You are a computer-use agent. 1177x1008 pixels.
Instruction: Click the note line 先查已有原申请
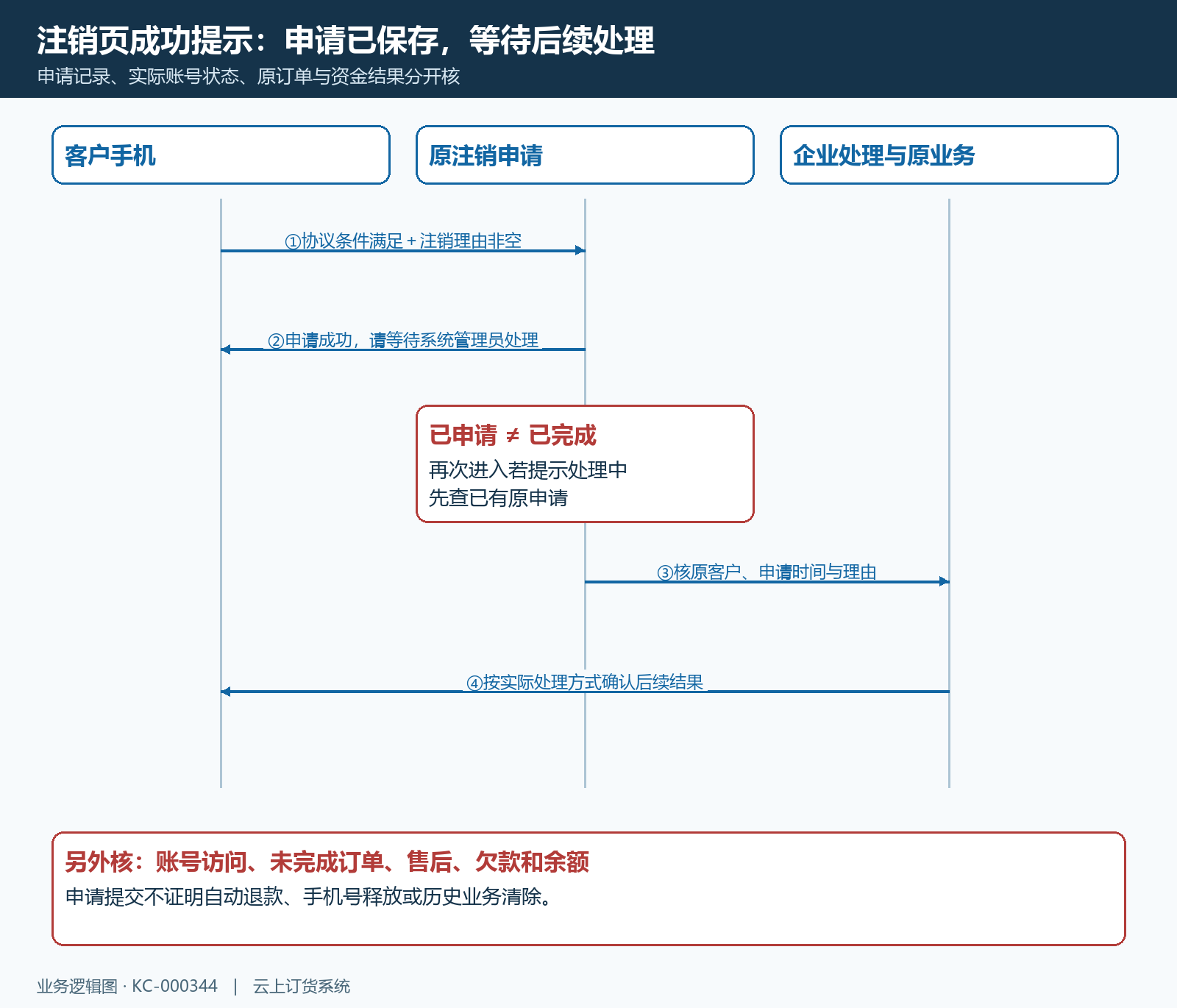point(498,498)
